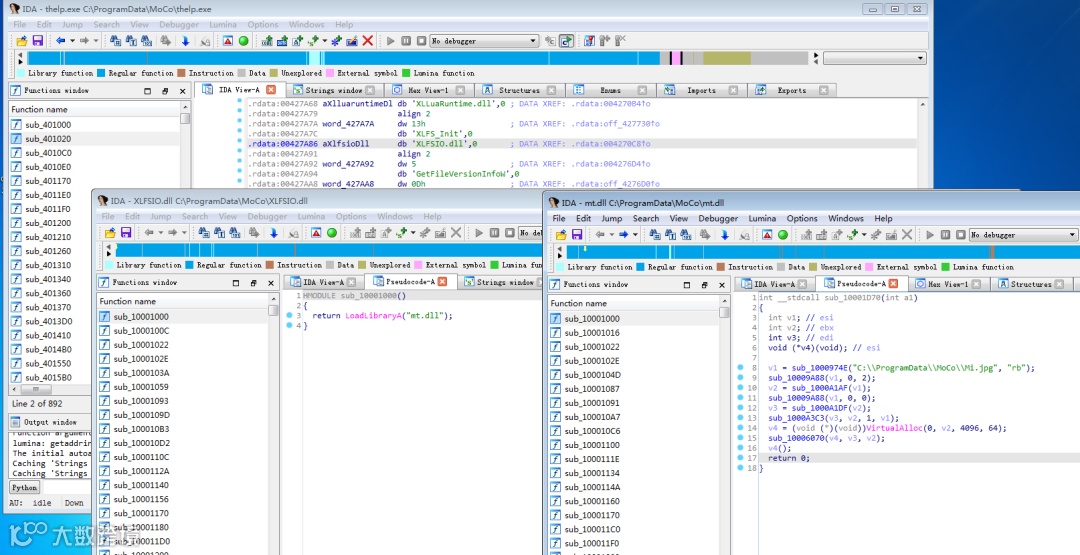This screenshot has width=1080, height=555.
Task: Select sub_10001D70 neighbor sub_1000104D in mt.dll function list
Action: pyautogui.click(x=592, y=375)
